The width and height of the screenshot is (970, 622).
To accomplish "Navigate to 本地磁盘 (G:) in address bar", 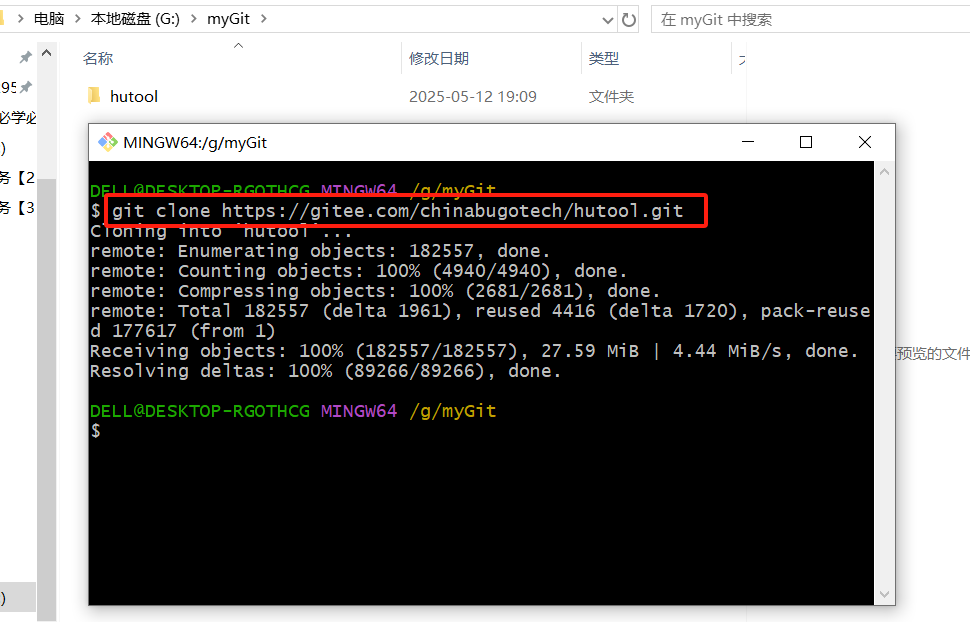I will 135,19.
